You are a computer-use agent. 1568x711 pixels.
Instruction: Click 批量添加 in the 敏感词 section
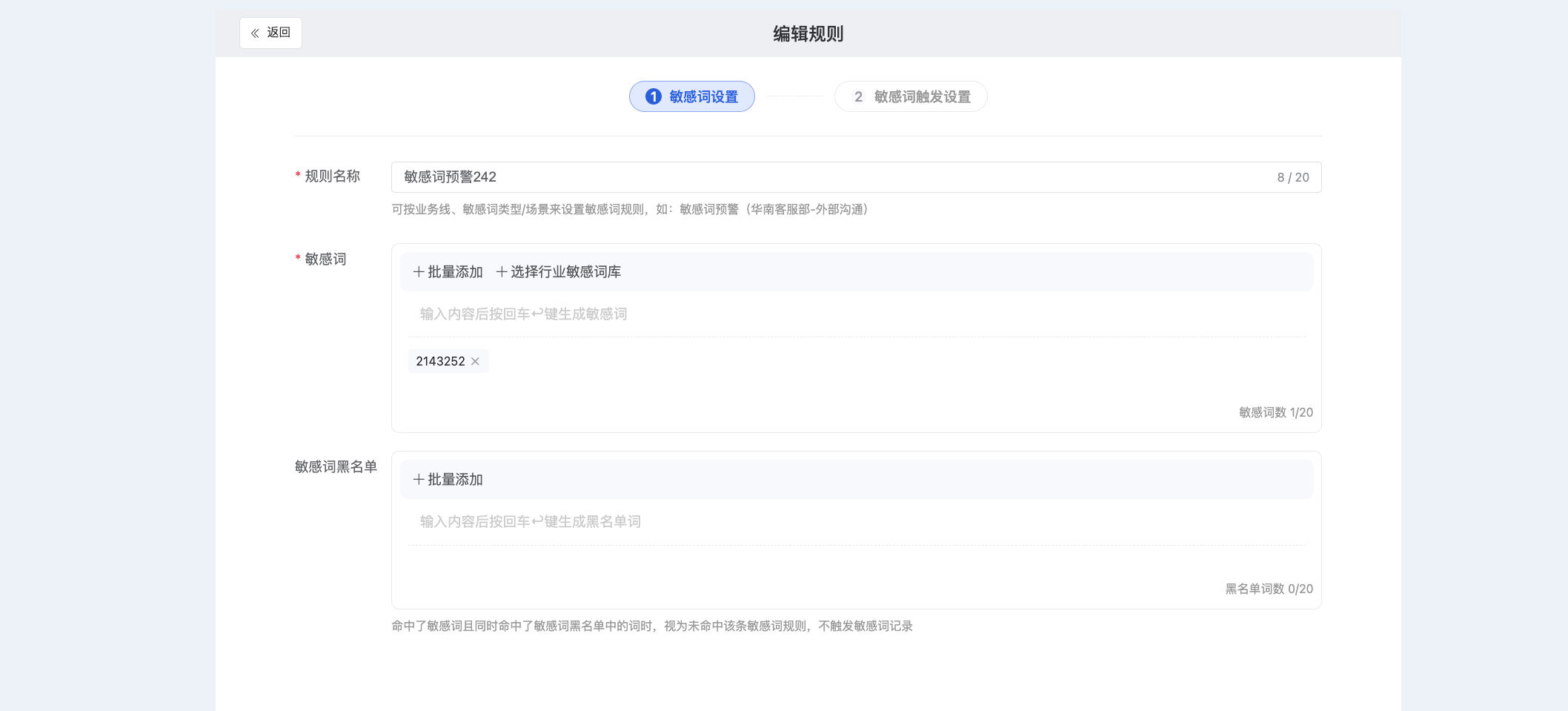coord(448,272)
